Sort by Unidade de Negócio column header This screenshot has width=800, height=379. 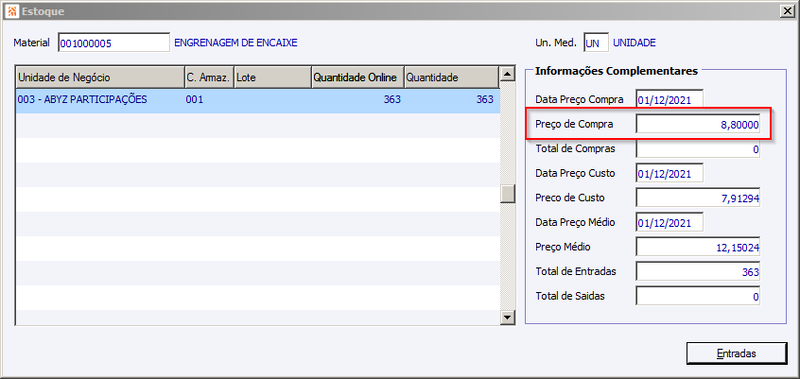[100, 77]
